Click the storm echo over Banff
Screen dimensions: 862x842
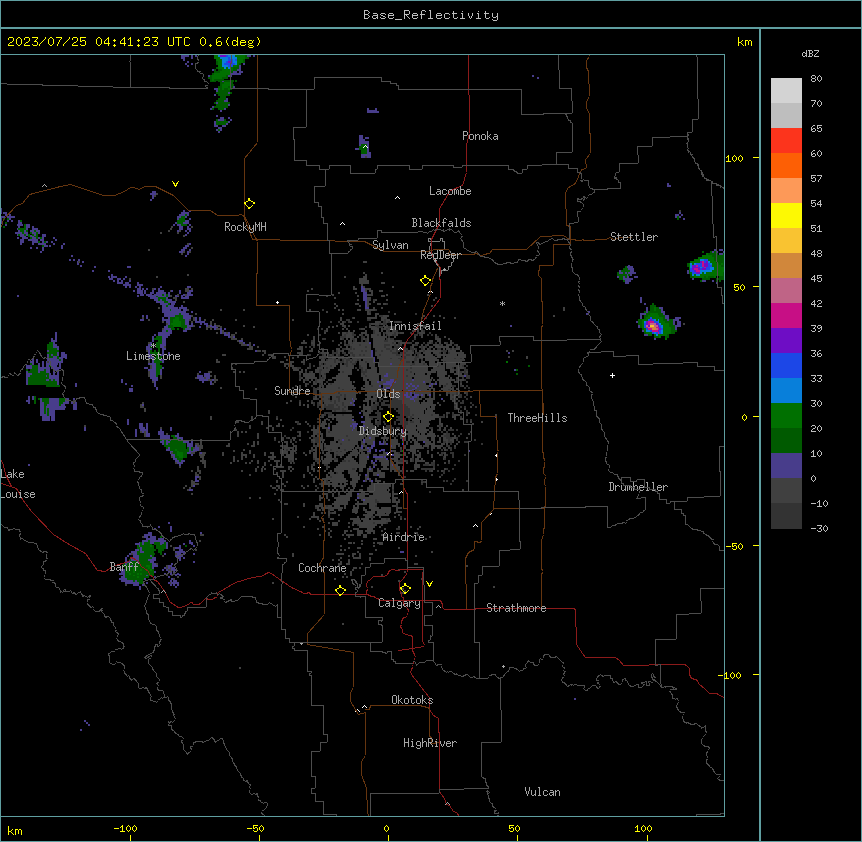coord(144,561)
